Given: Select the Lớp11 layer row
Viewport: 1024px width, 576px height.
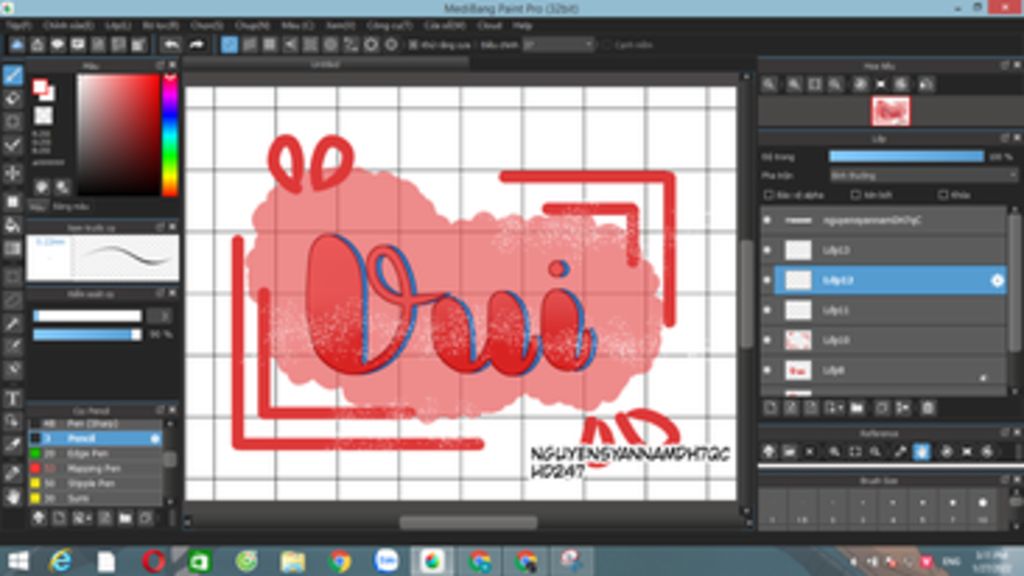Looking at the screenshot, I should 889,310.
